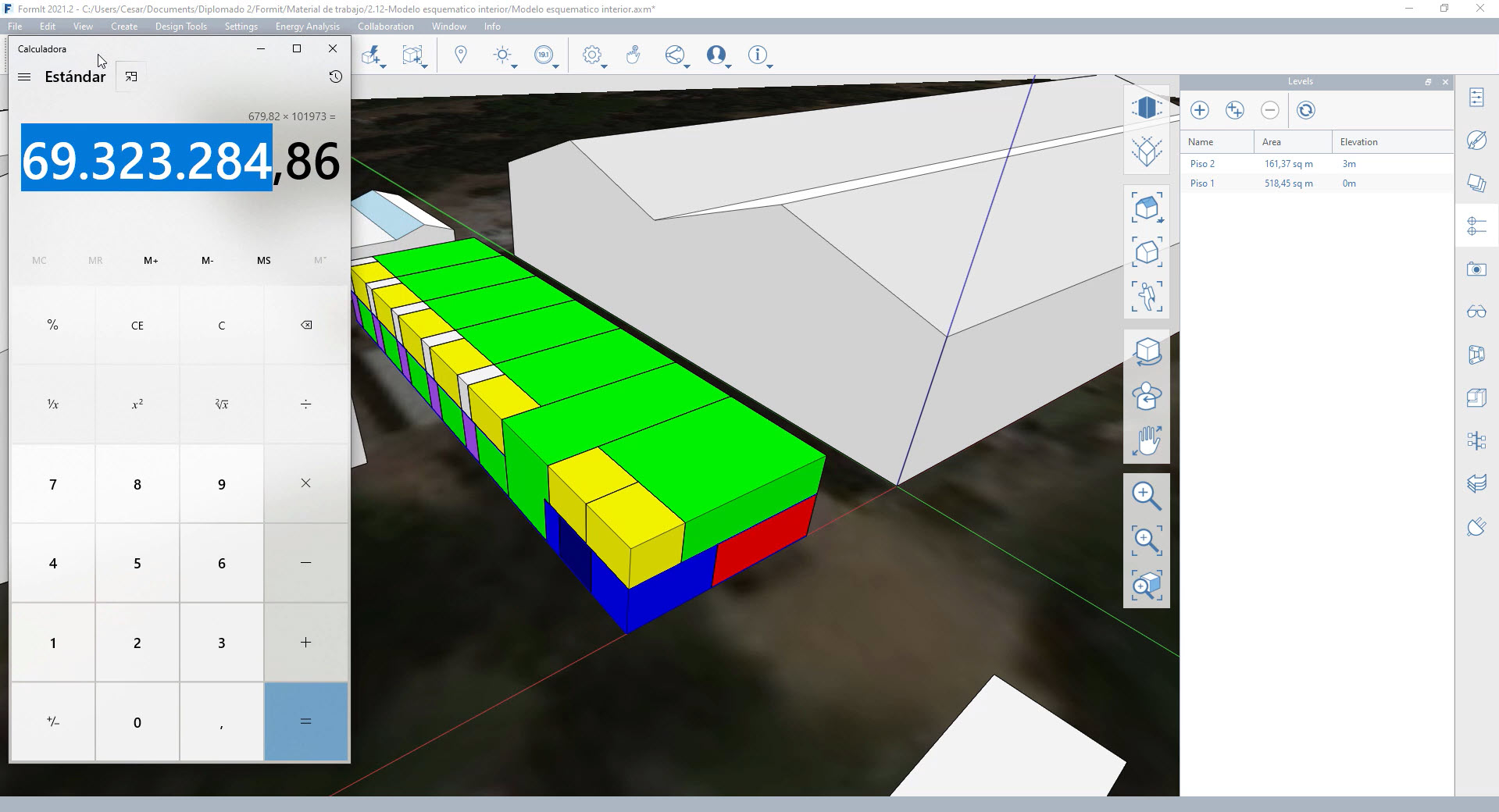Click the Set Location pin icon
This screenshot has height=812, width=1499.
pos(461,55)
